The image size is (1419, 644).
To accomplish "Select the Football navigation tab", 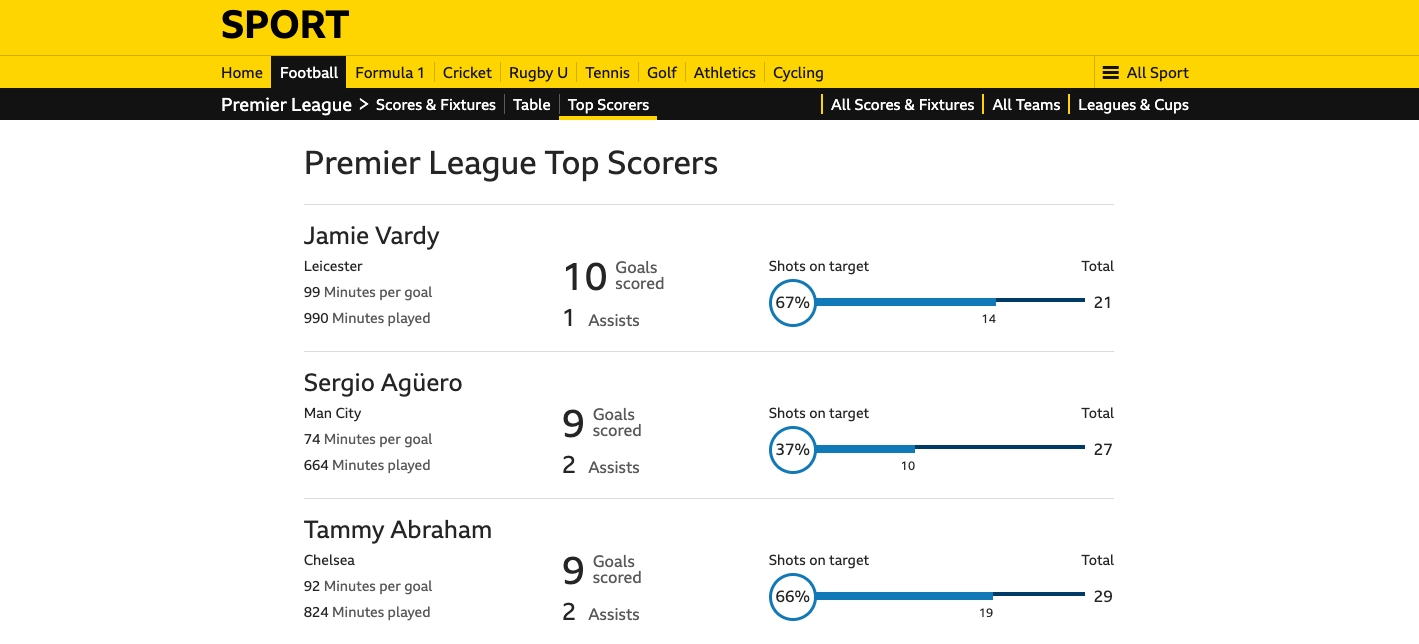I will (x=309, y=73).
